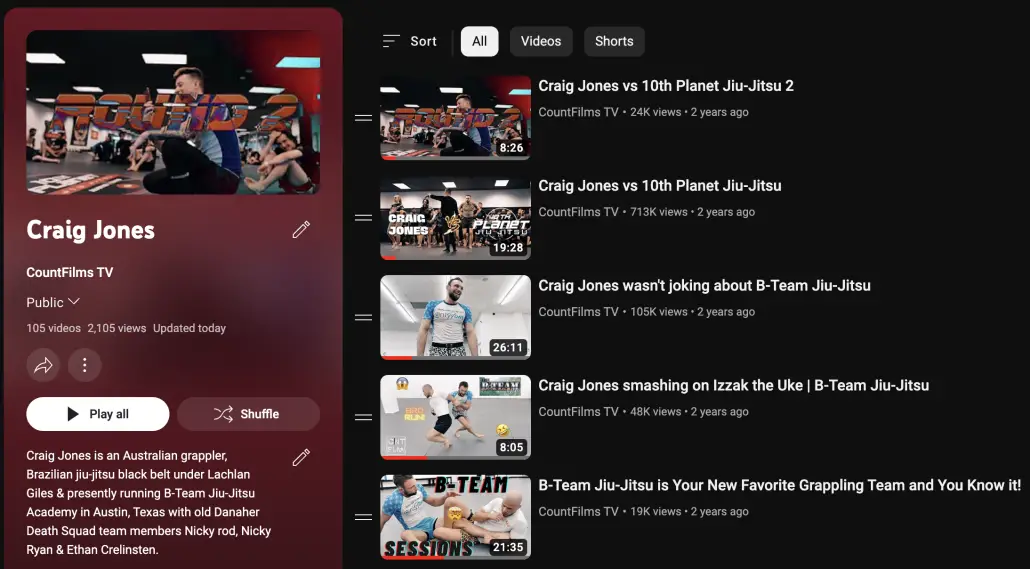This screenshot has width=1030, height=569.
Task: Click CountFilms TV beside 19K views
Action: pos(579,512)
